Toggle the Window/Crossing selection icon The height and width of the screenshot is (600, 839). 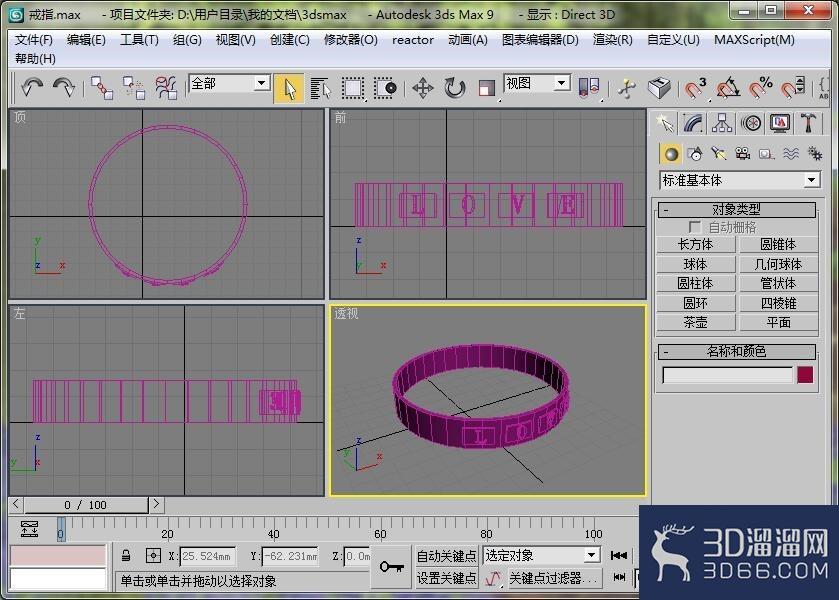(385, 88)
